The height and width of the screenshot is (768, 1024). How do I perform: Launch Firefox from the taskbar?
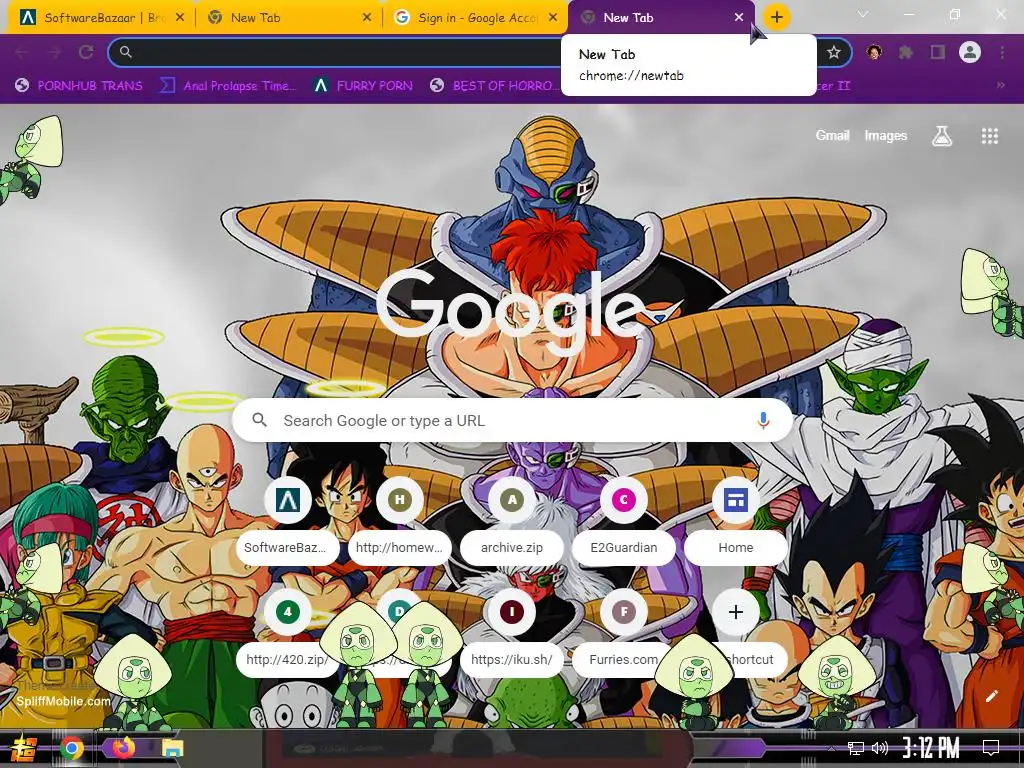(x=123, y=748)
